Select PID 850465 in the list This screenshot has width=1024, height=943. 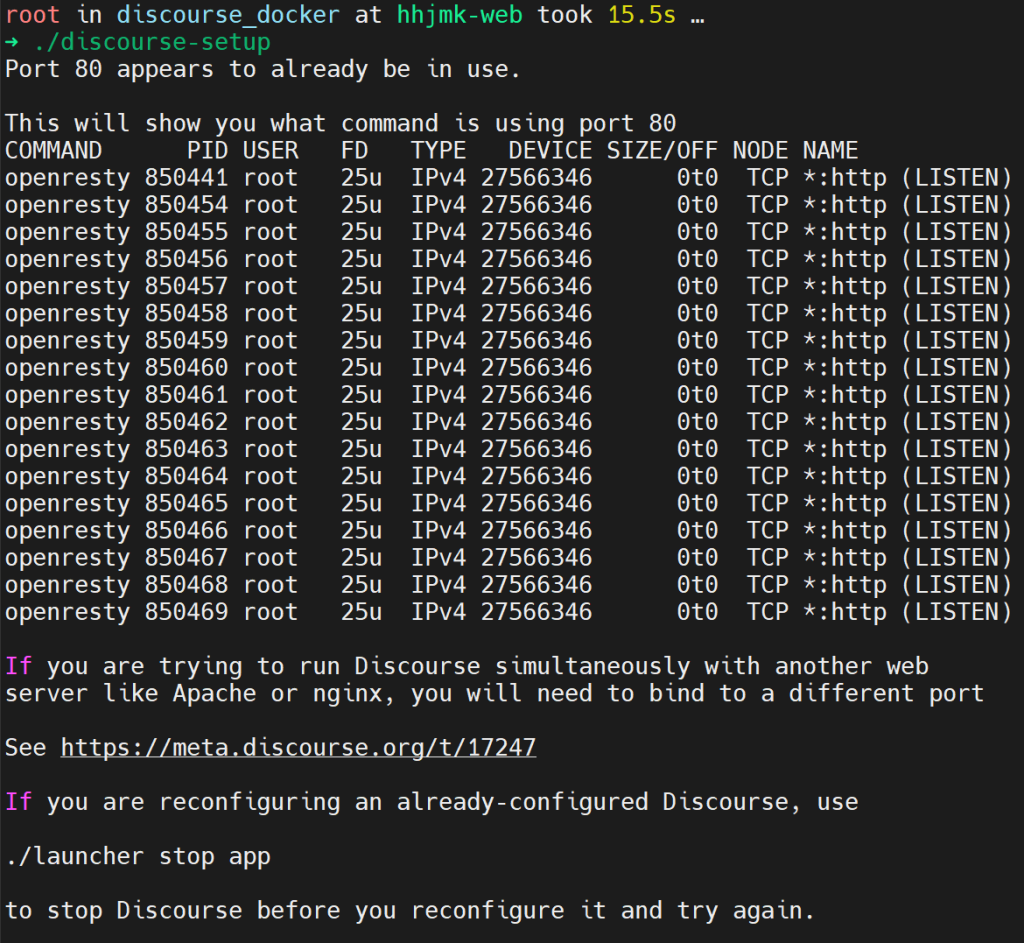coord(186,503)
